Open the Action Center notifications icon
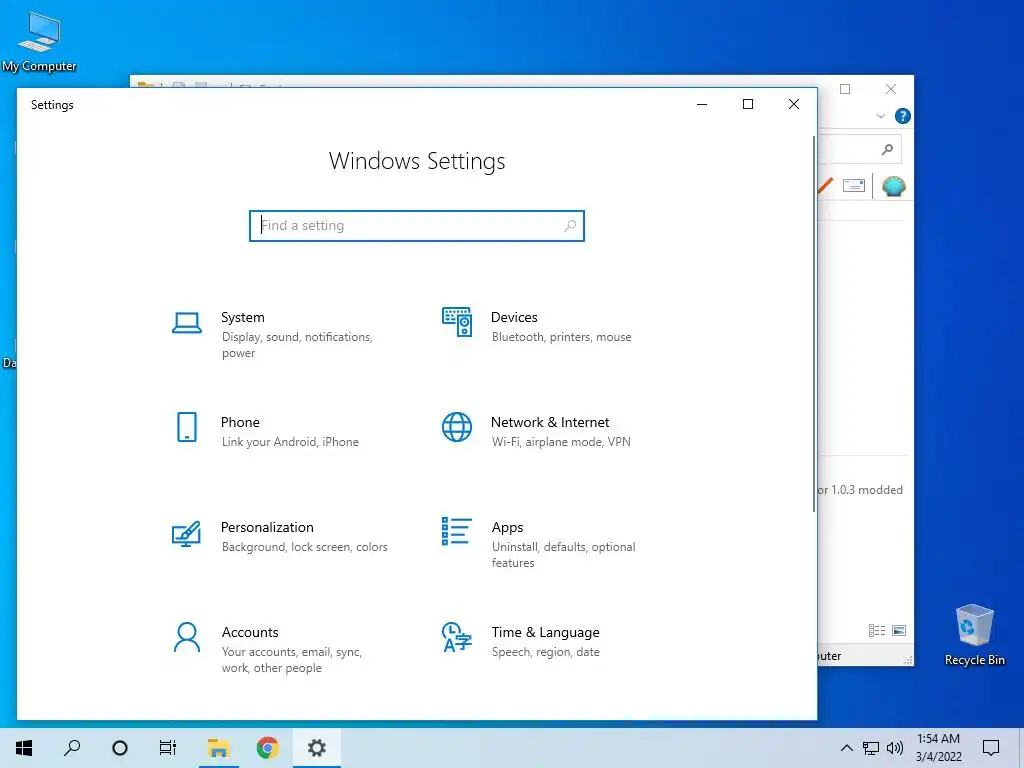The image size is (1024, 768). [991, 748]
